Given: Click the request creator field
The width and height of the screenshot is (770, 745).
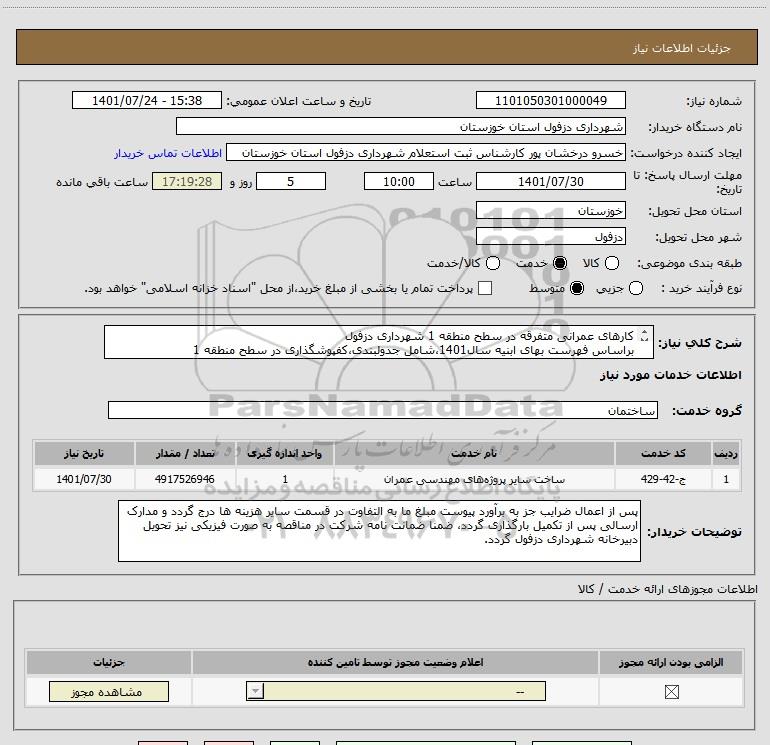Looking at the screenshot, I should (426, 153).
